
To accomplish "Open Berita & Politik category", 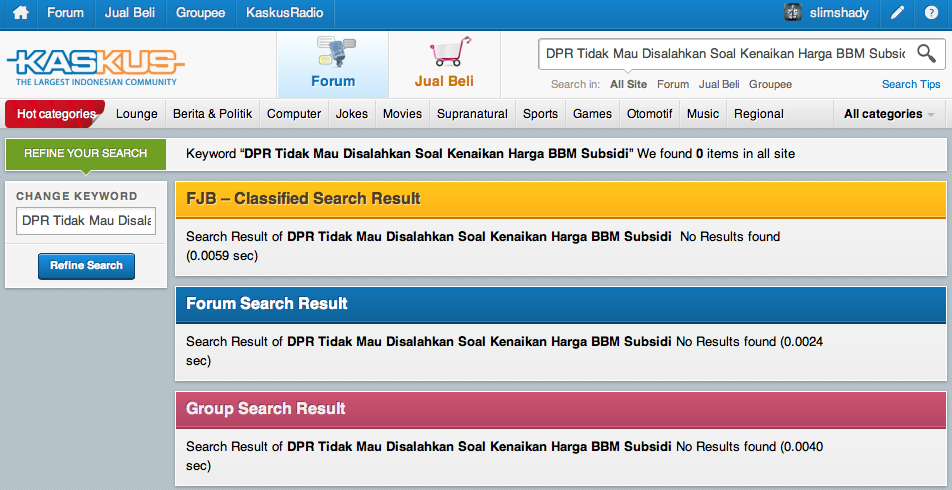I will (212, 114).
